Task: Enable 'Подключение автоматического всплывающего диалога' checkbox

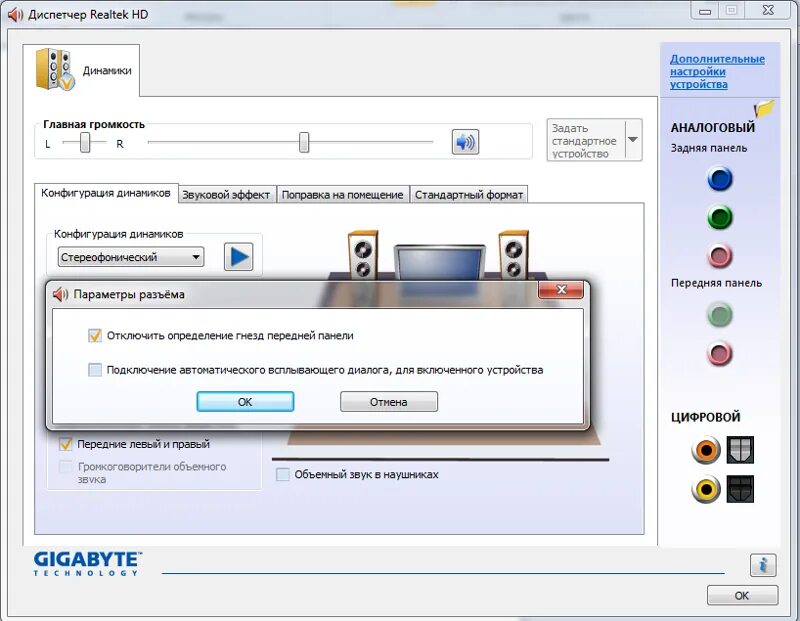Action: pos(95,369)
